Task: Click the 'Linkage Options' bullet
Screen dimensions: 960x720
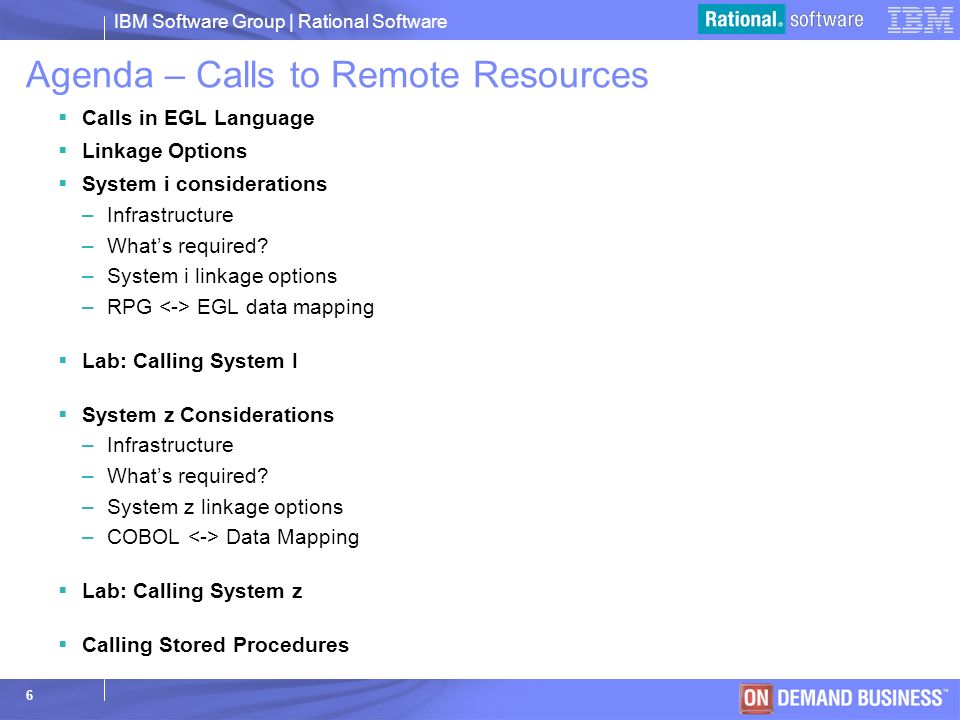Action: 164,151
